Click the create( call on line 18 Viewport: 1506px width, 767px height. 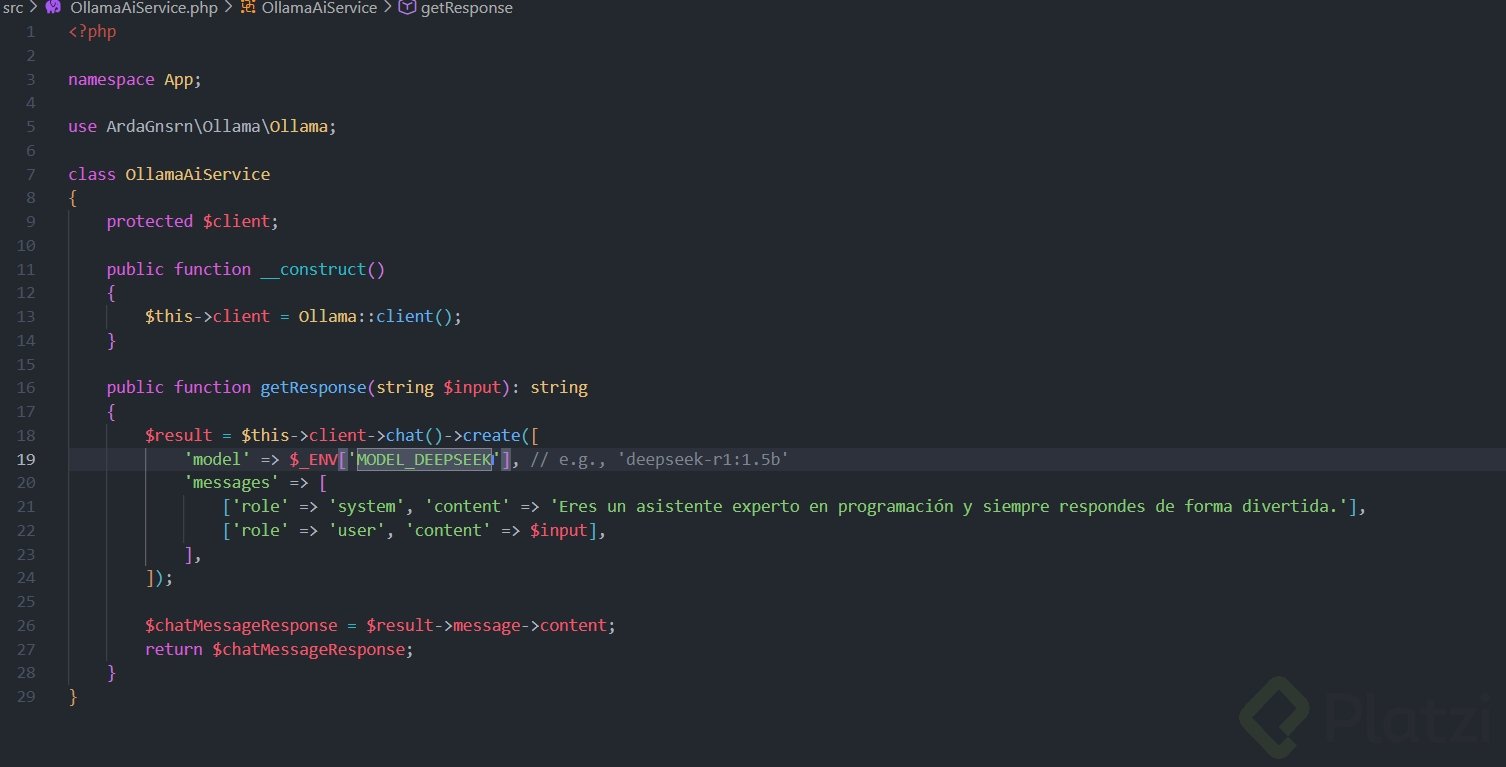pos(496,436)
